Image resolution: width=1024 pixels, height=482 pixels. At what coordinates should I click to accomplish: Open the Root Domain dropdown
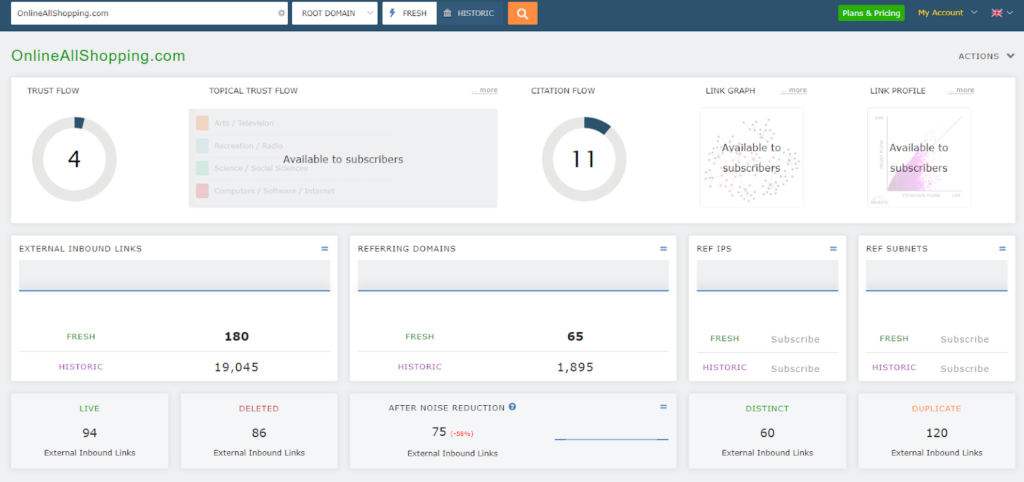click(334, 13)
